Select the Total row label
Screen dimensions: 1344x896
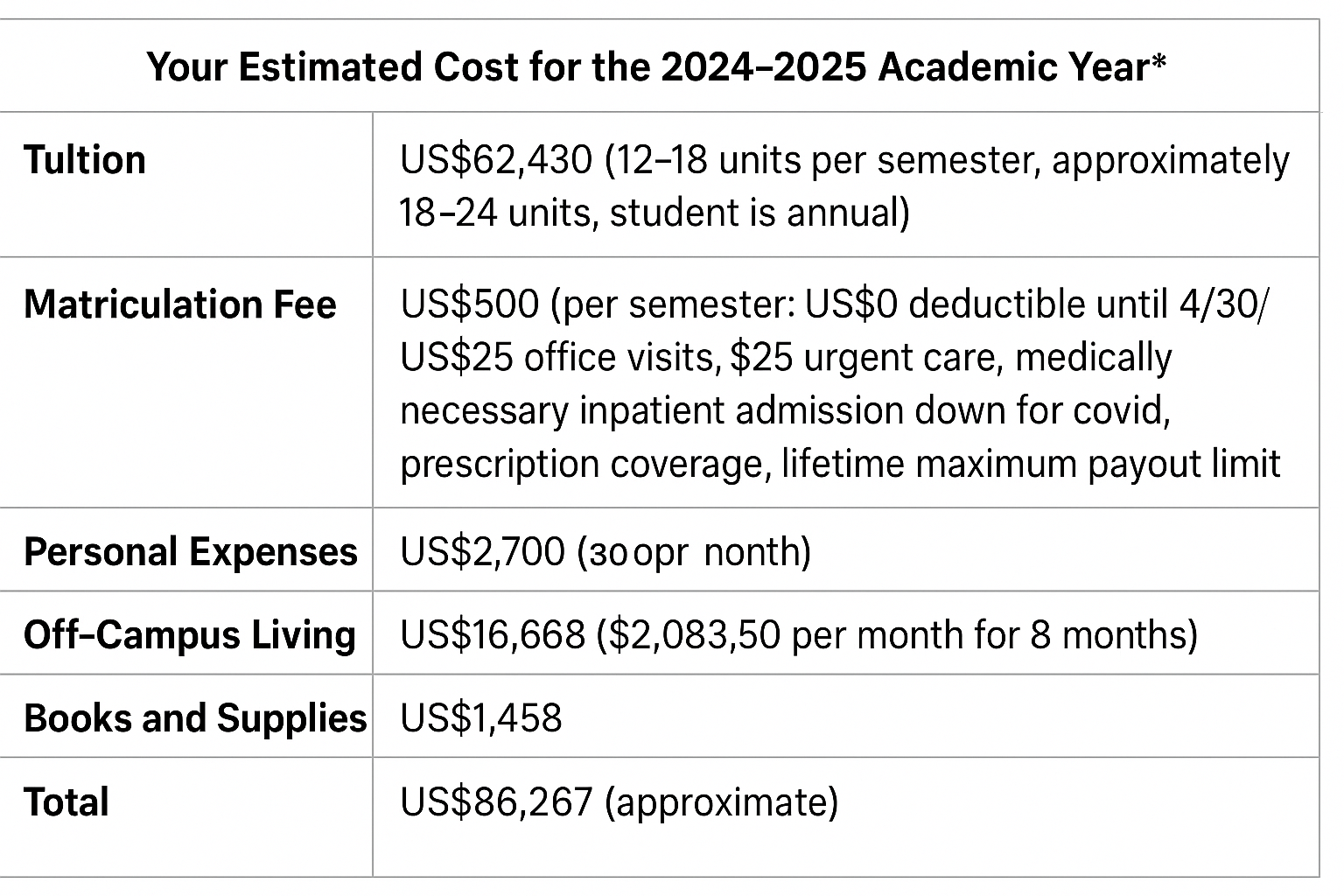(66, 802)
